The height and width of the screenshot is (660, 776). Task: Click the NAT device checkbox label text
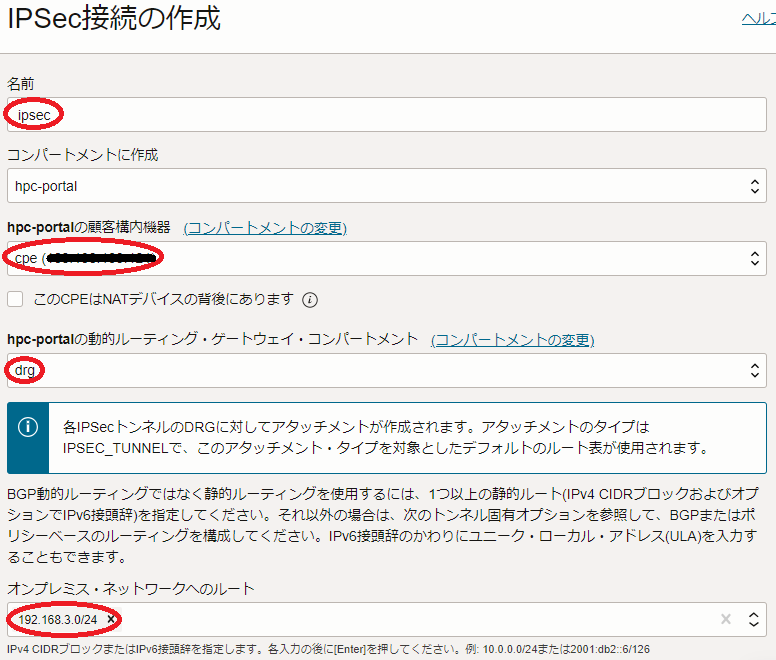[x=160, y=299]
